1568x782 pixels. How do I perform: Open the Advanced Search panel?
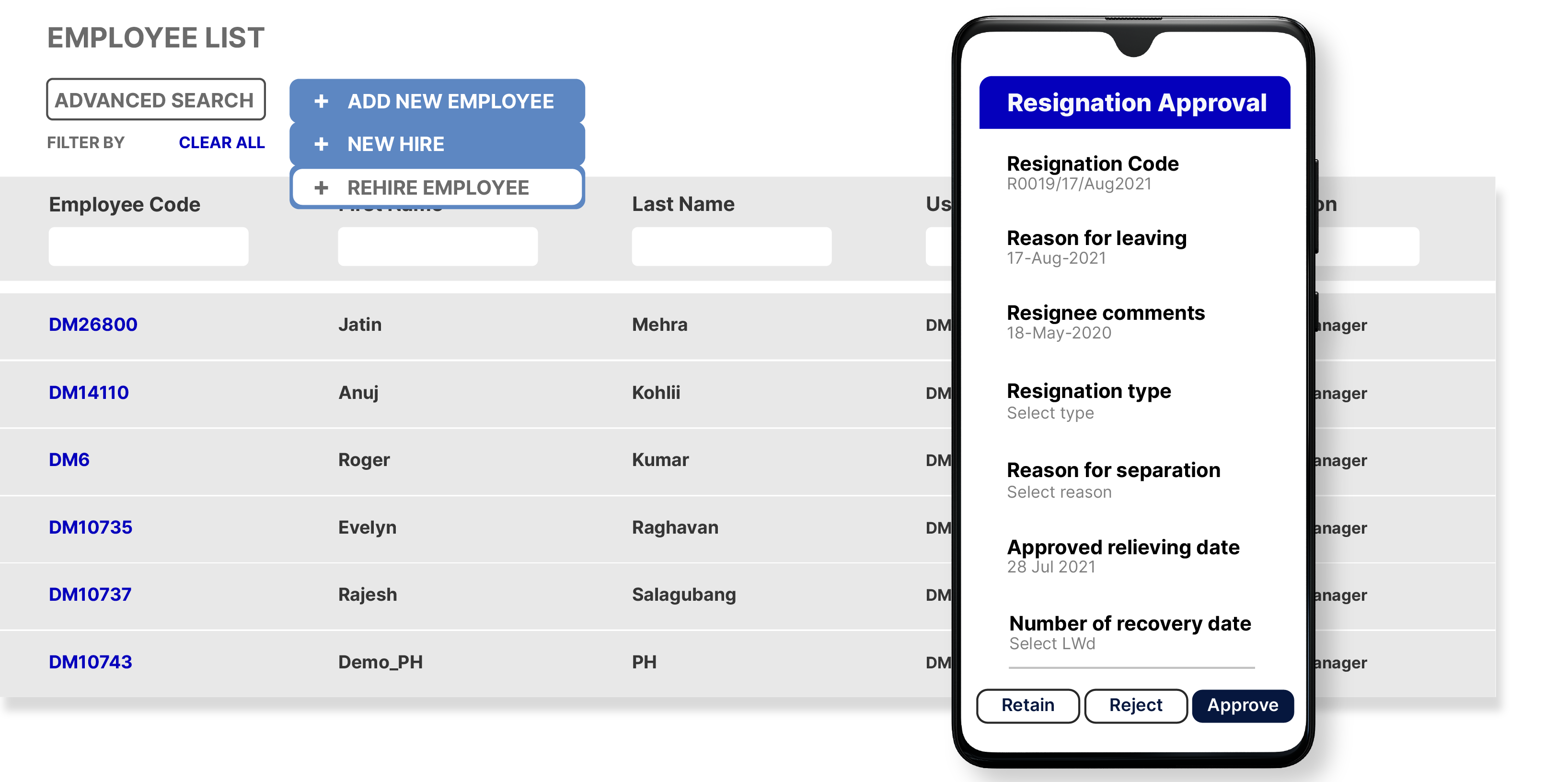tap(156, 99)
